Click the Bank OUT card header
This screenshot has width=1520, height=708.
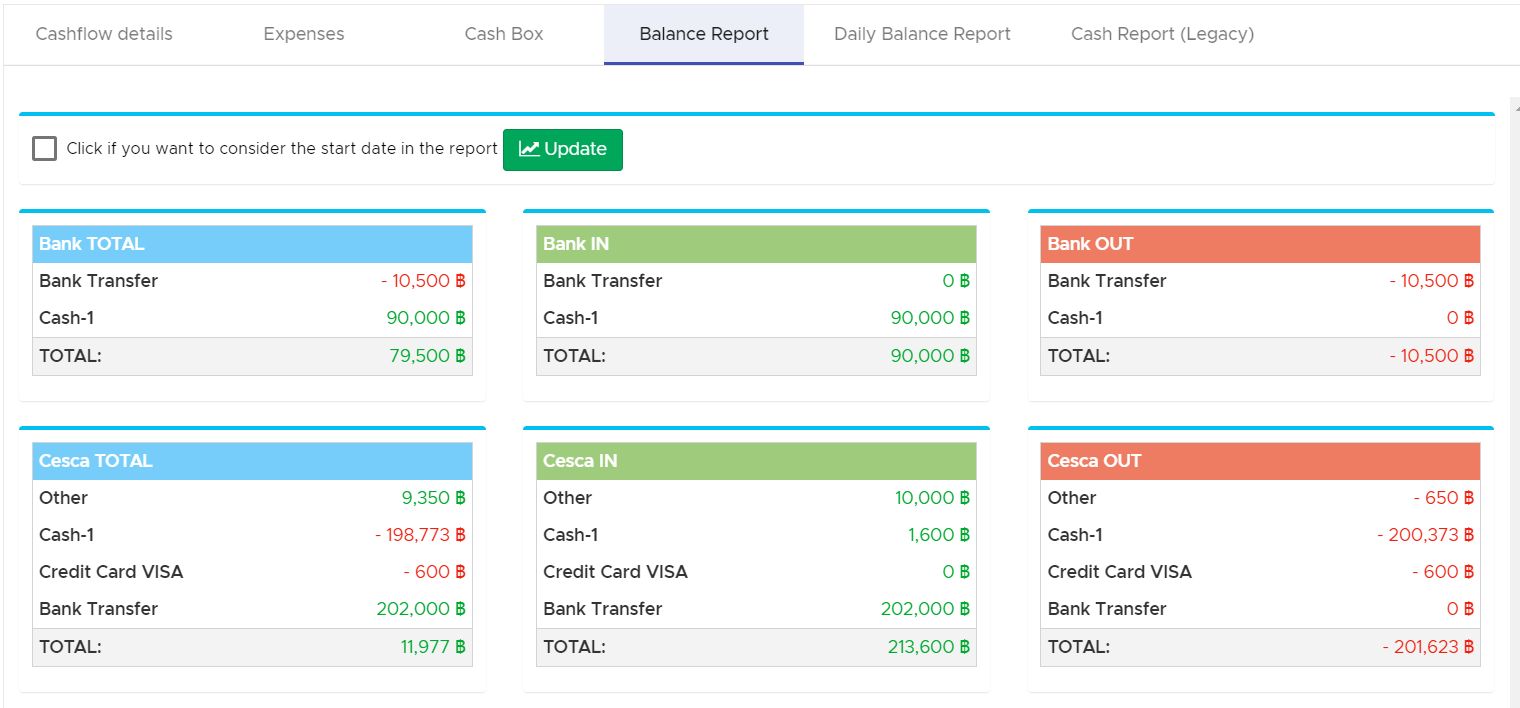pyautogui.click(x=1260, y=244)
